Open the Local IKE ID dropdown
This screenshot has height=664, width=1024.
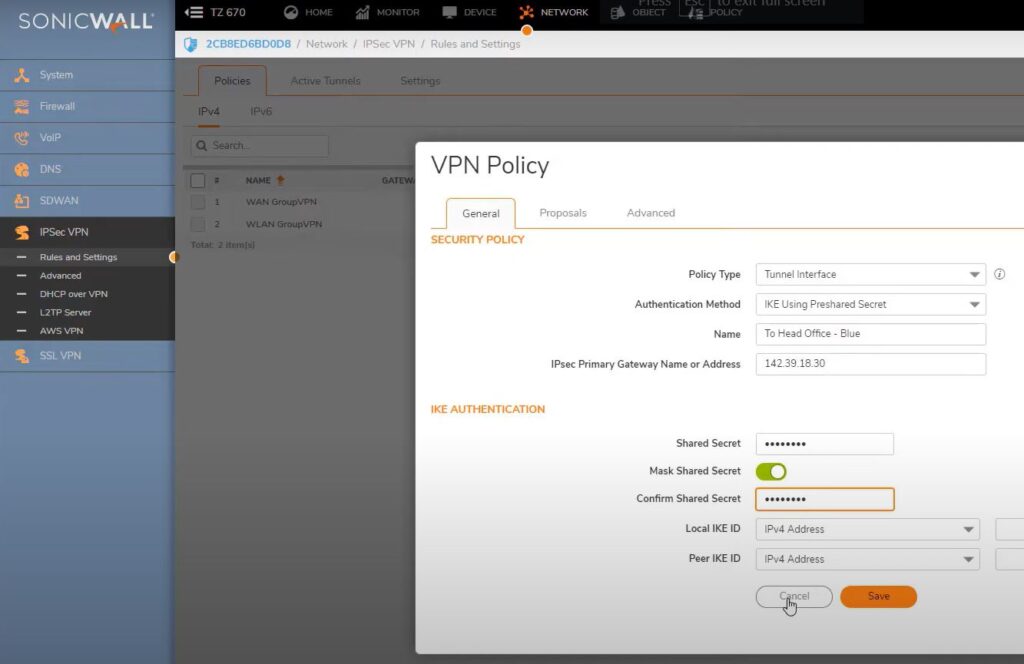point(867,529)
